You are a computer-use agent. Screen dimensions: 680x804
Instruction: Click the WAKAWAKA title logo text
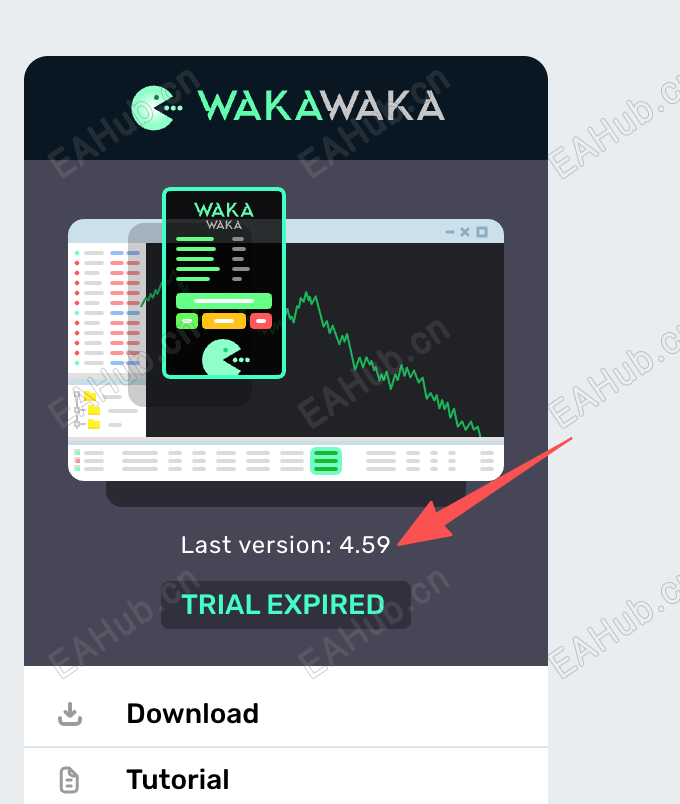(321, 106)
